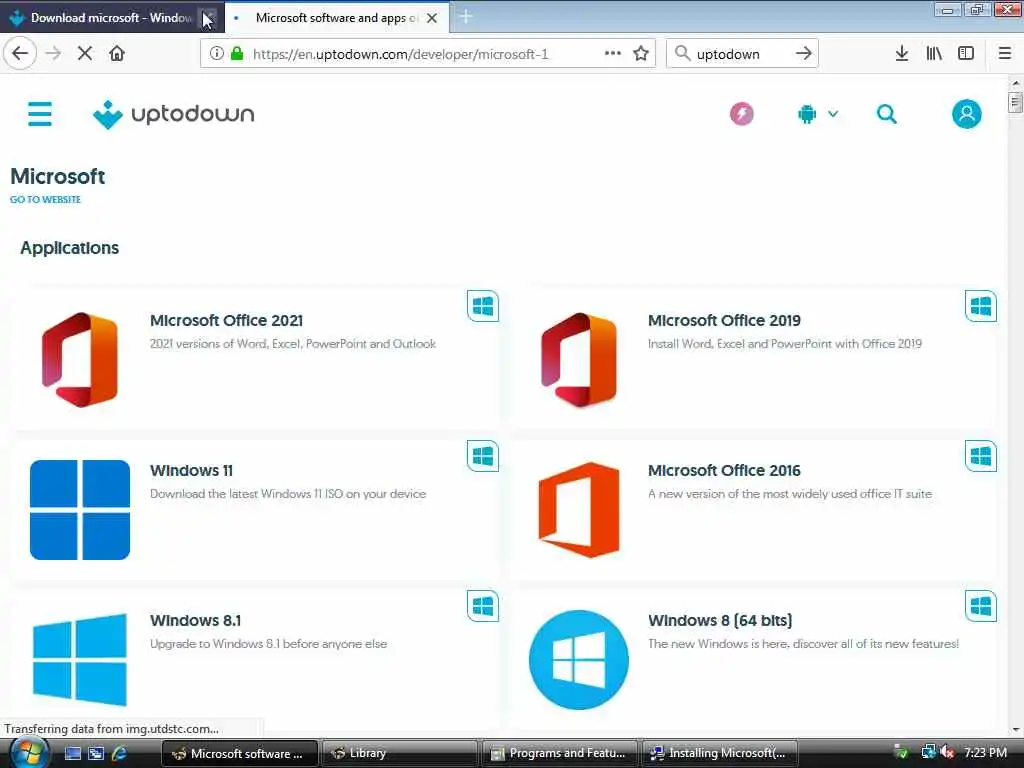Open the Uptodown site menu

[x=40, y=114]
